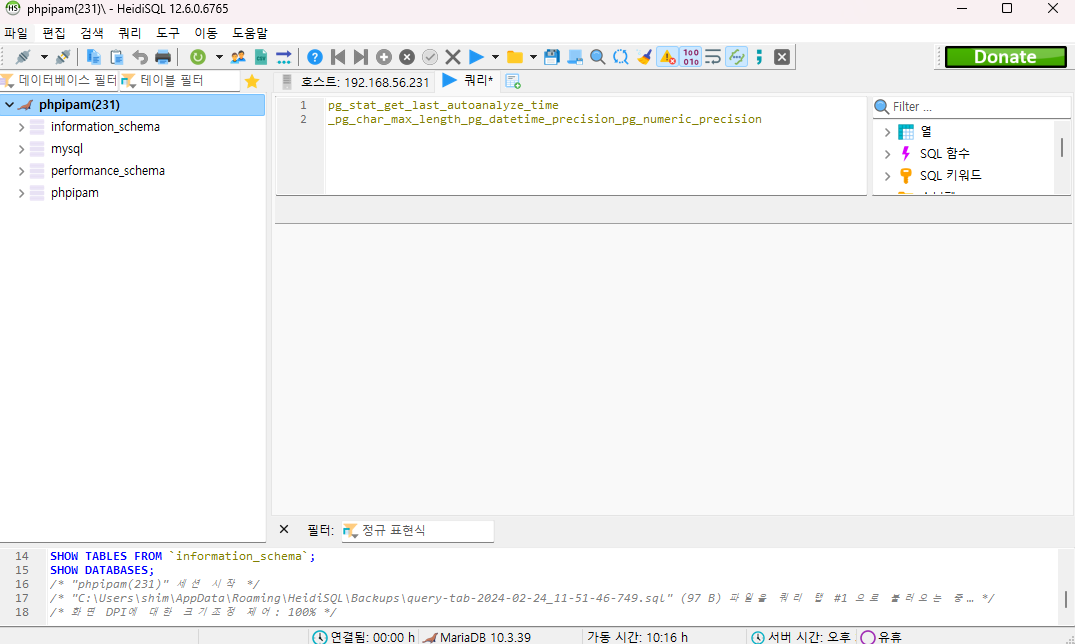Open the dropdown arrow beside run play icon
1075x644 pixels.
495,57
